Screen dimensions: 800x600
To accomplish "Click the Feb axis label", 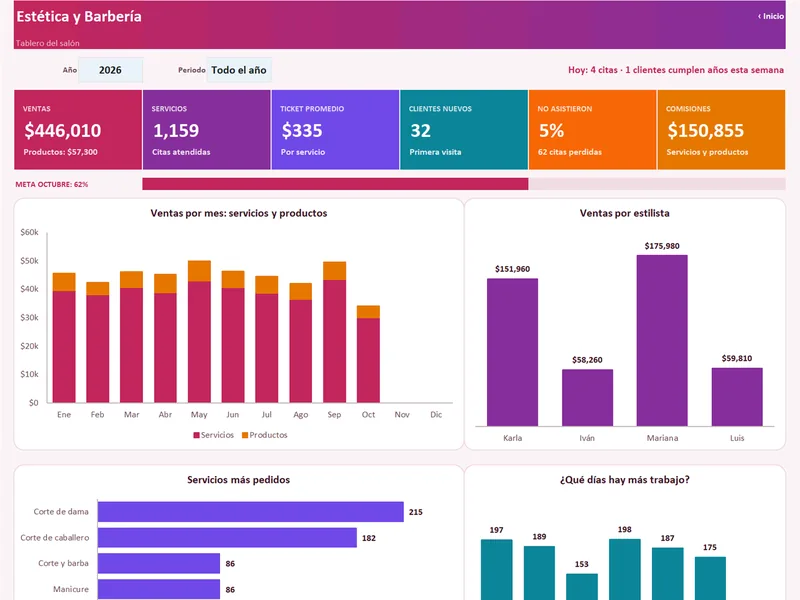I will coord(97,415).
